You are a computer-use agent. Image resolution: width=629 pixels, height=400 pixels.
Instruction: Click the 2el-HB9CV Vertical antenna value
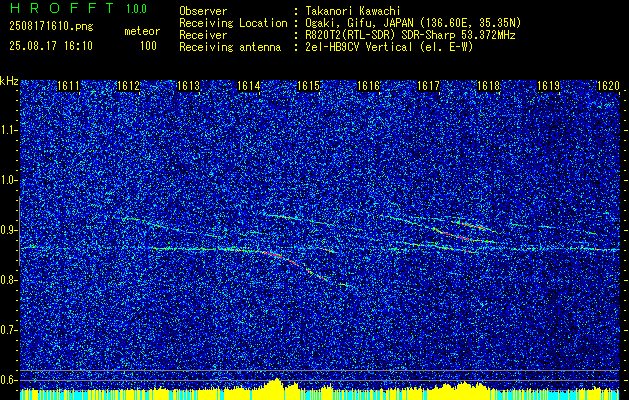(x=389, y=47)
